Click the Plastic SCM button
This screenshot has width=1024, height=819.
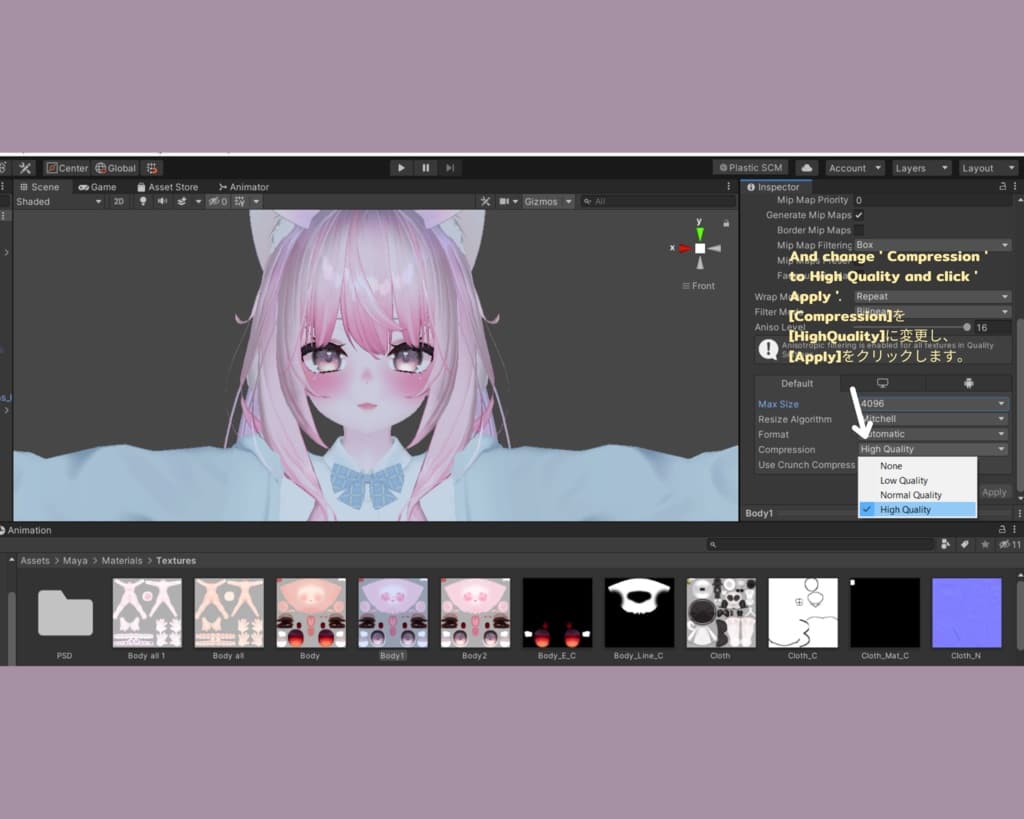[750, 168]
